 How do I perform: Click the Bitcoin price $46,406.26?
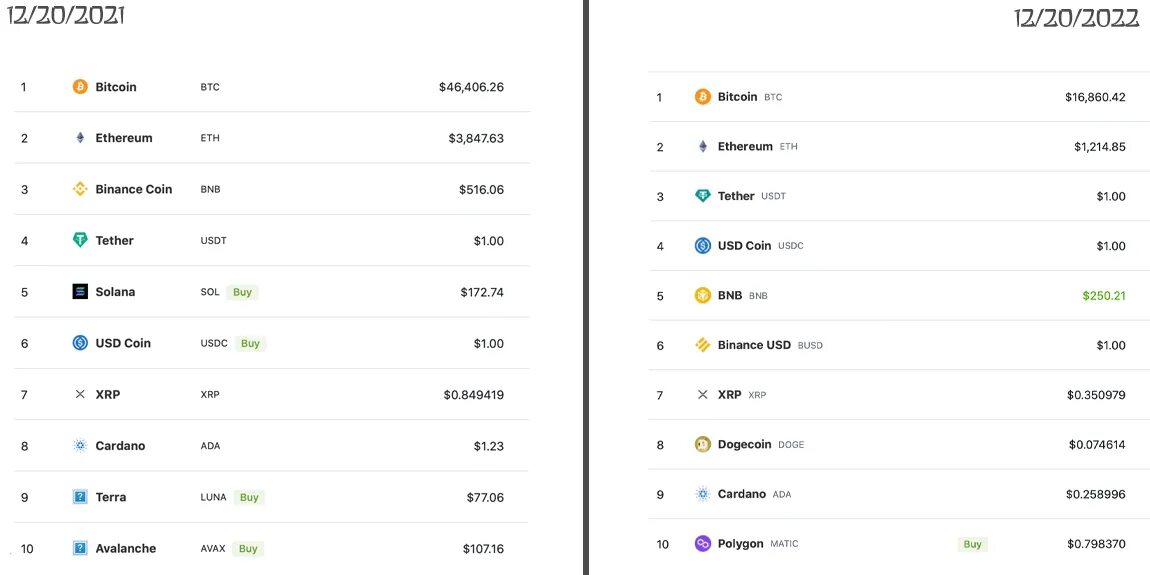[x=471, y=87]
